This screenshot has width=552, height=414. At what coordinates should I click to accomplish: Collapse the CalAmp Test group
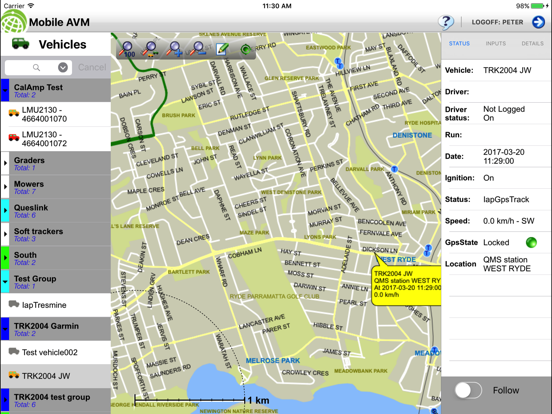pyautogui.click(x=5, y=90)
